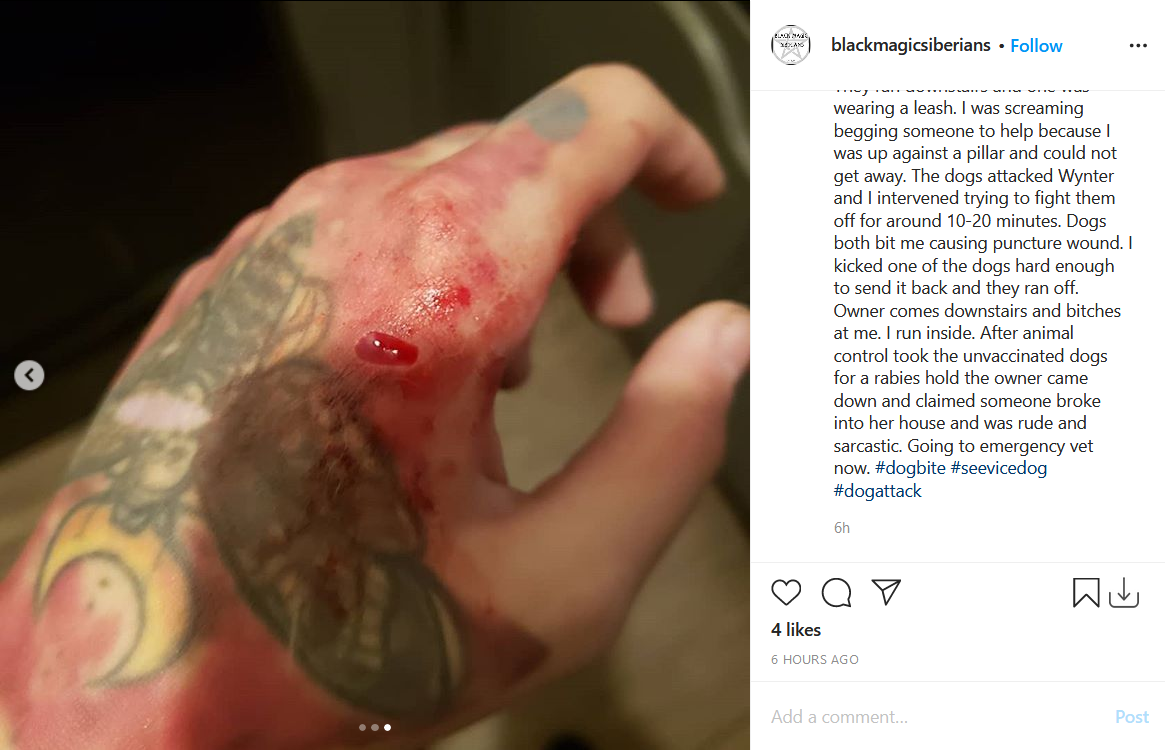This screenshot has height=750, width=1165.
Task: Like the post with heart icon
Action: 786,592
